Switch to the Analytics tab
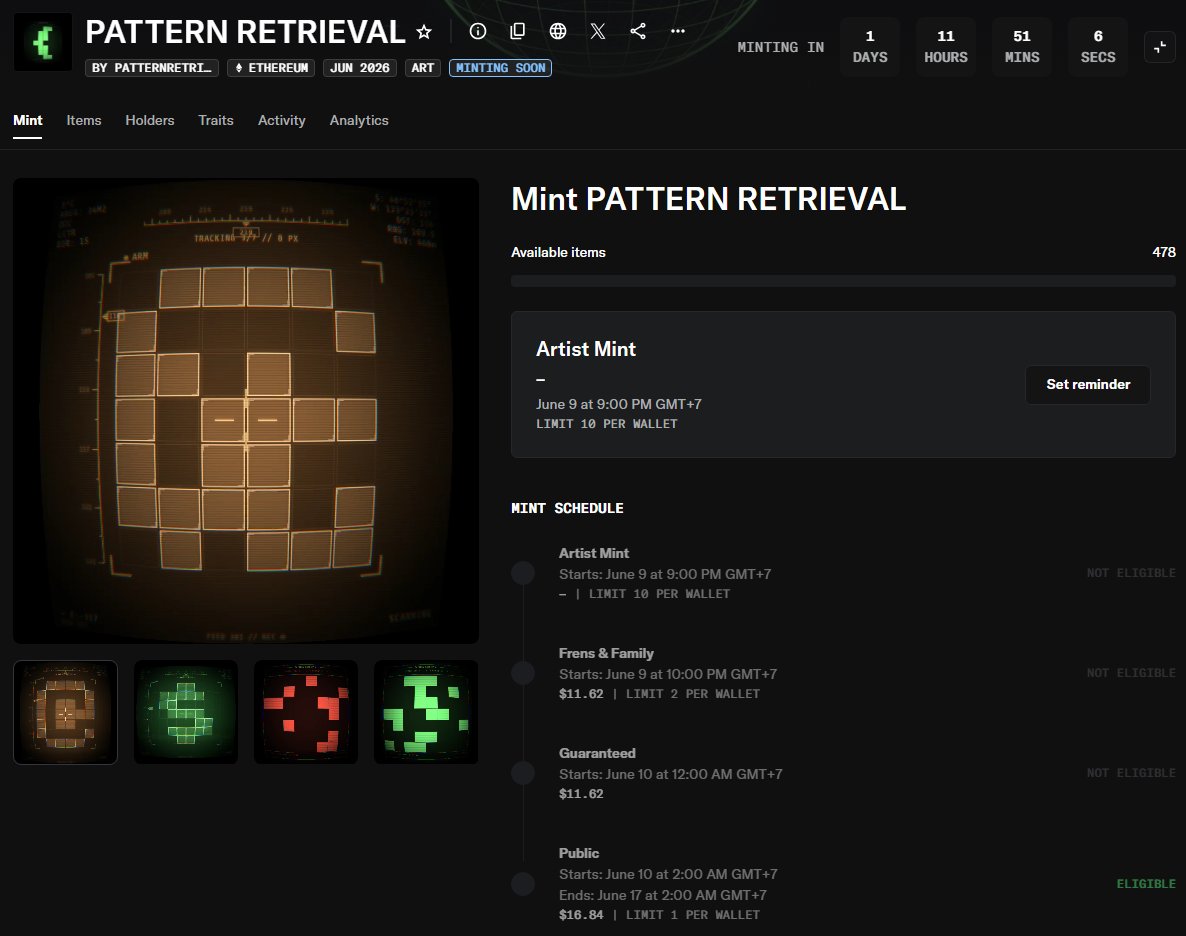 (359, 120)
